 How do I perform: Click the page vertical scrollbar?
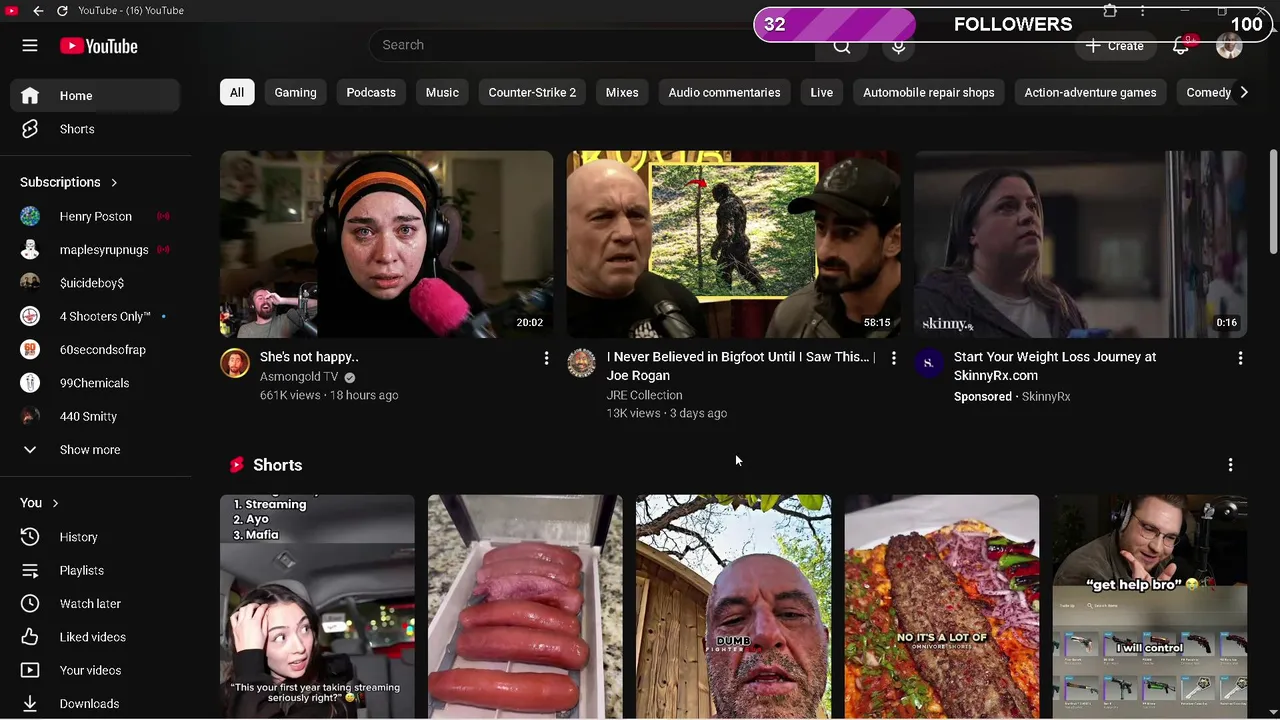click(1273, 203)
